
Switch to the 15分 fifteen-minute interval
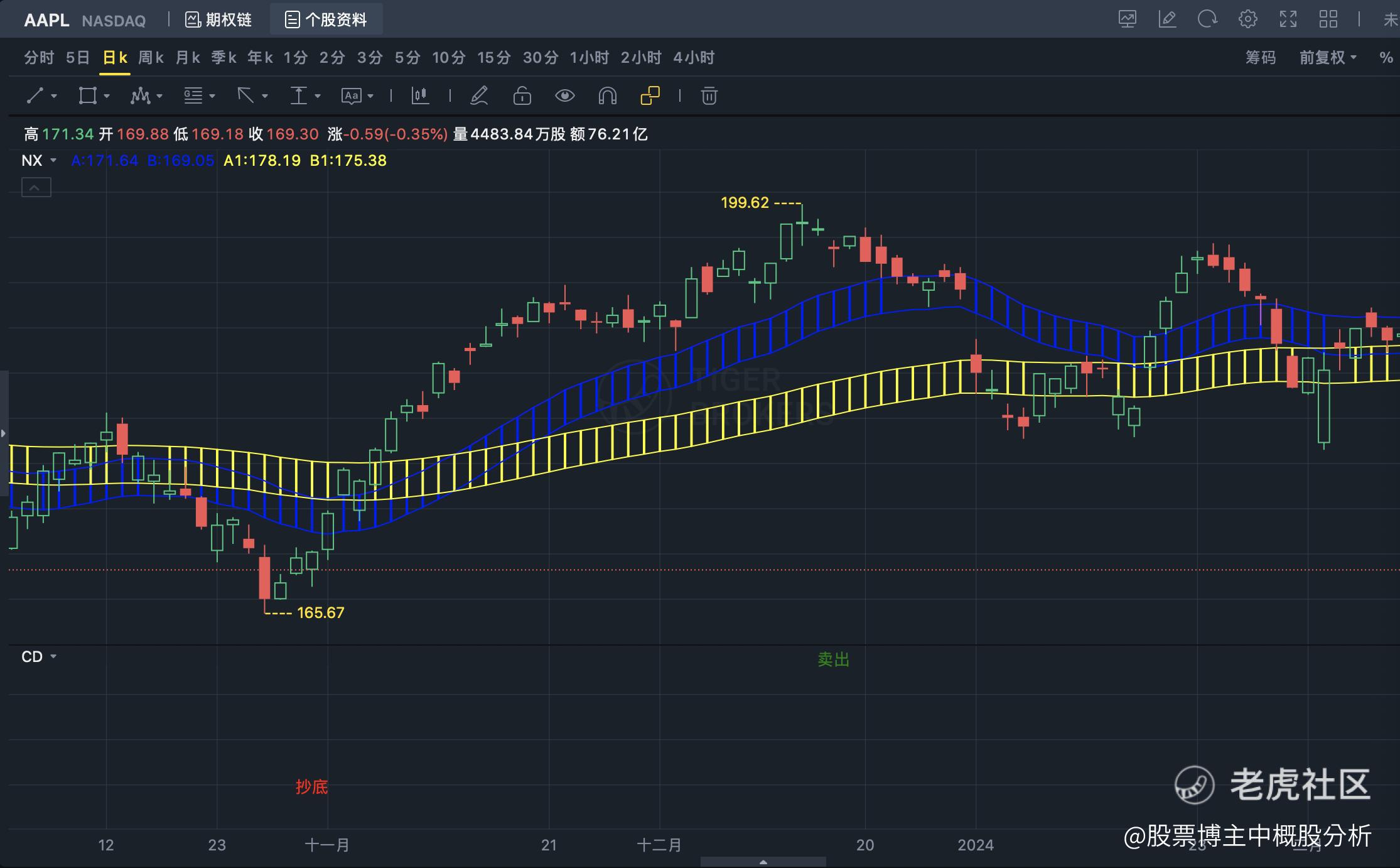[x=494, y=58]
